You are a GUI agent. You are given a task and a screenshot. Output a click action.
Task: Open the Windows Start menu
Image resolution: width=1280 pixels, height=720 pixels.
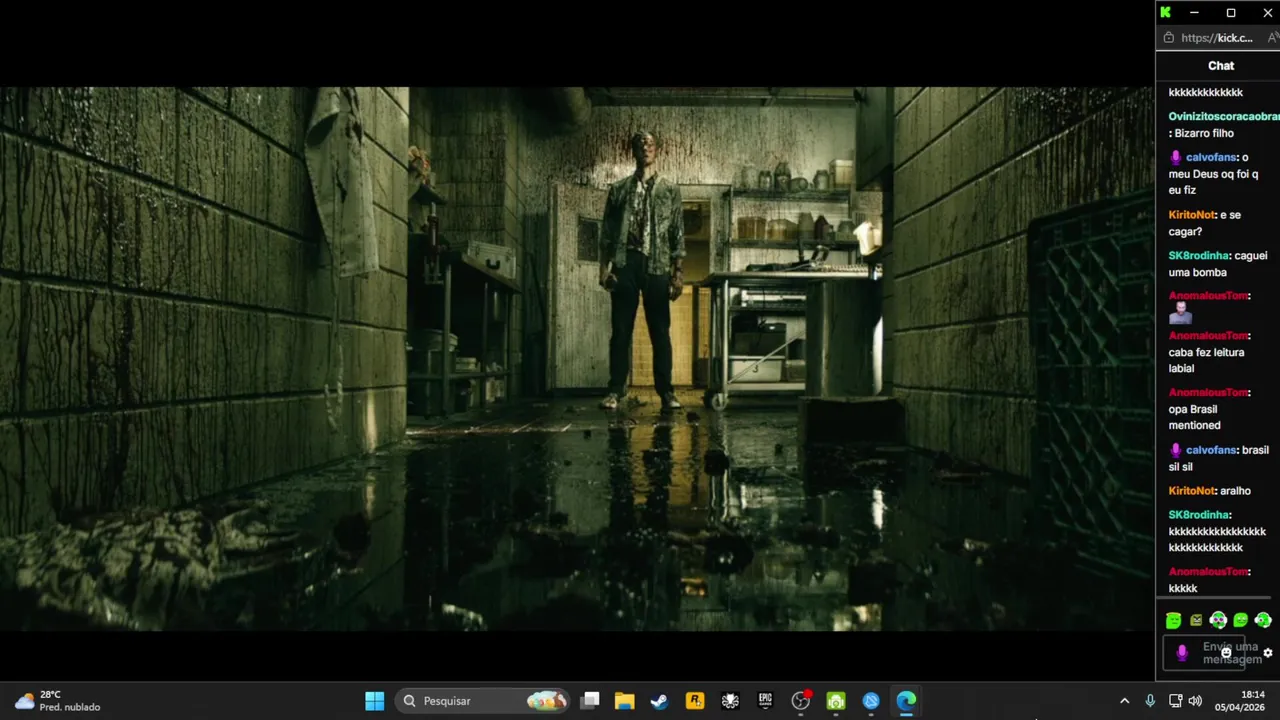375,701
